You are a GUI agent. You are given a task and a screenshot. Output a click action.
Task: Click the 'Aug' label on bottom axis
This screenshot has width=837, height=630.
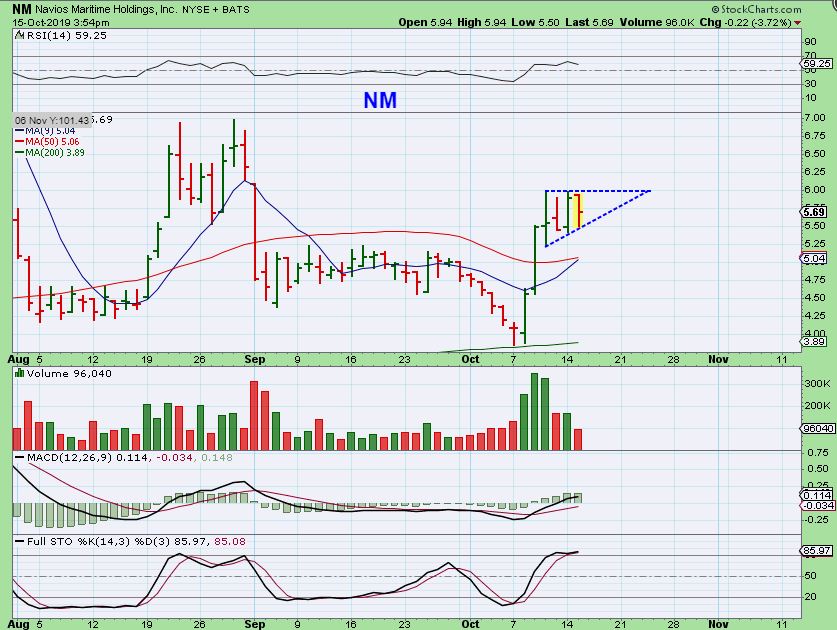coord(19,624)
